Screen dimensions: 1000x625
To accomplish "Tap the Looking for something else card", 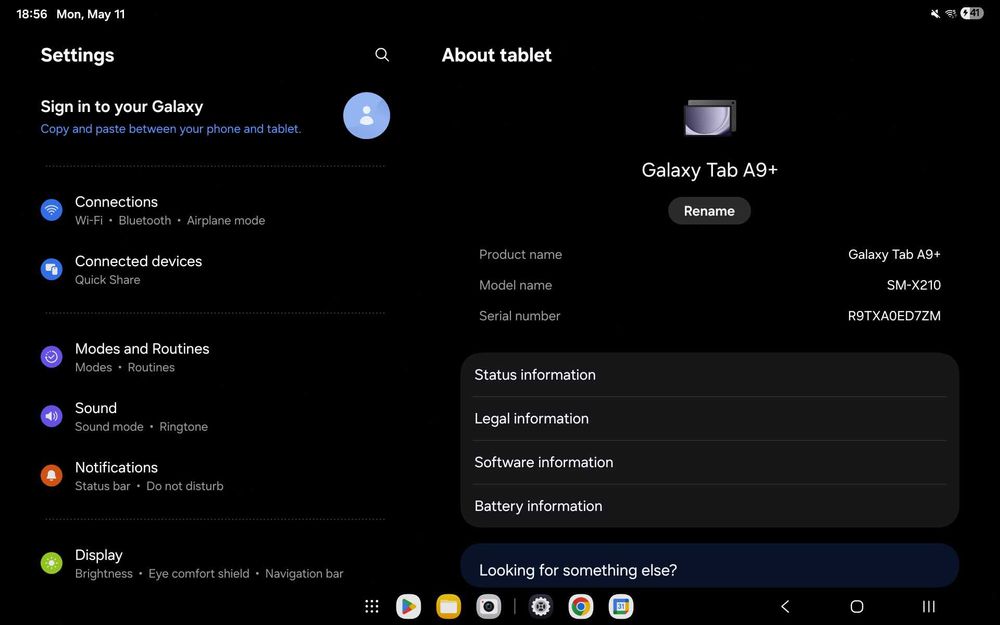I will (x=709, y=565).
